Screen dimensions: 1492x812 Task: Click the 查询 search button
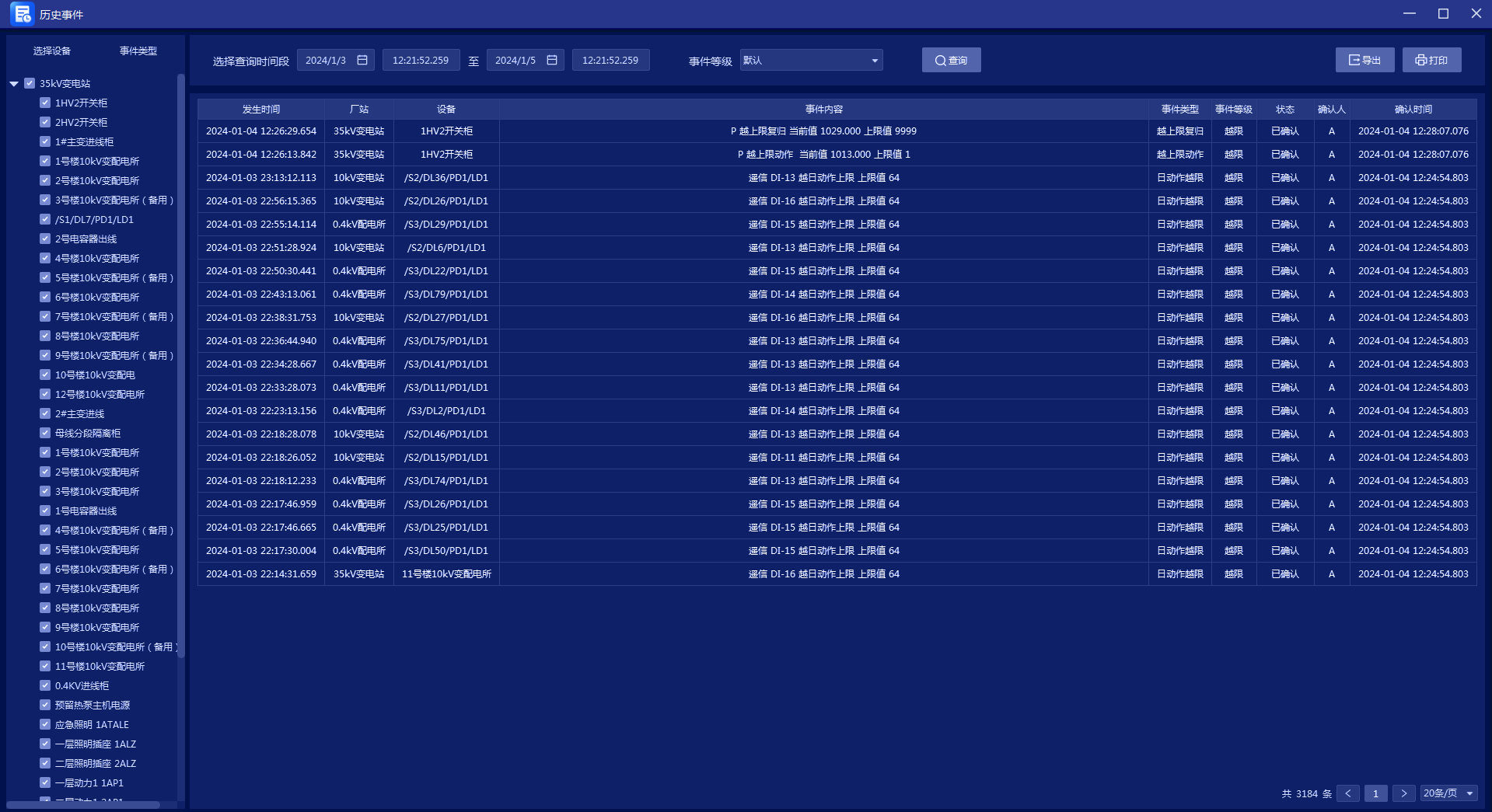951,60
